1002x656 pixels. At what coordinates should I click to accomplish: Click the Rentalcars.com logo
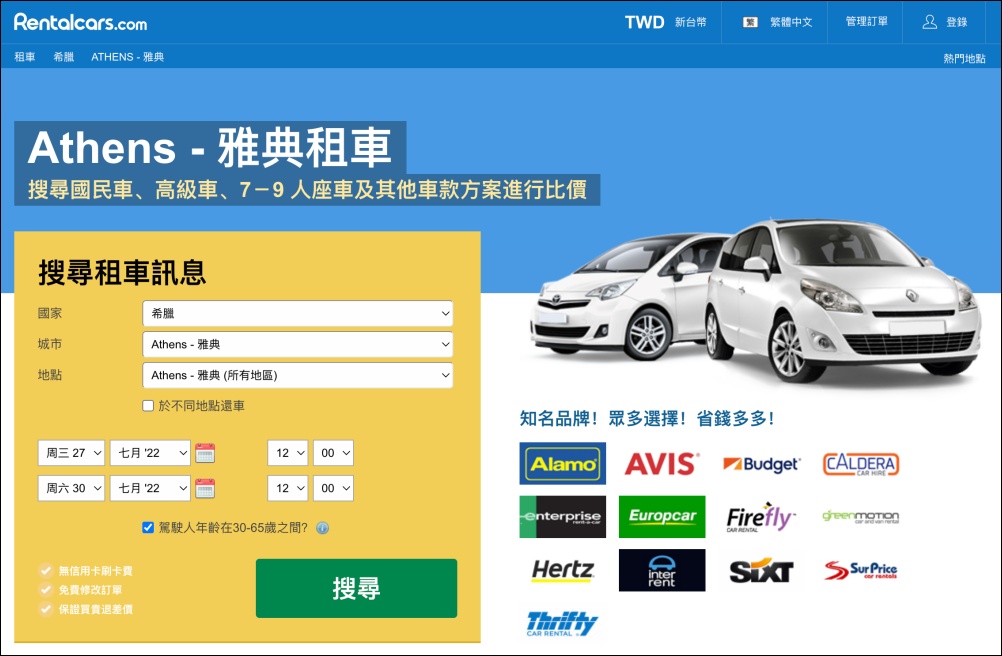click(81, 22)
